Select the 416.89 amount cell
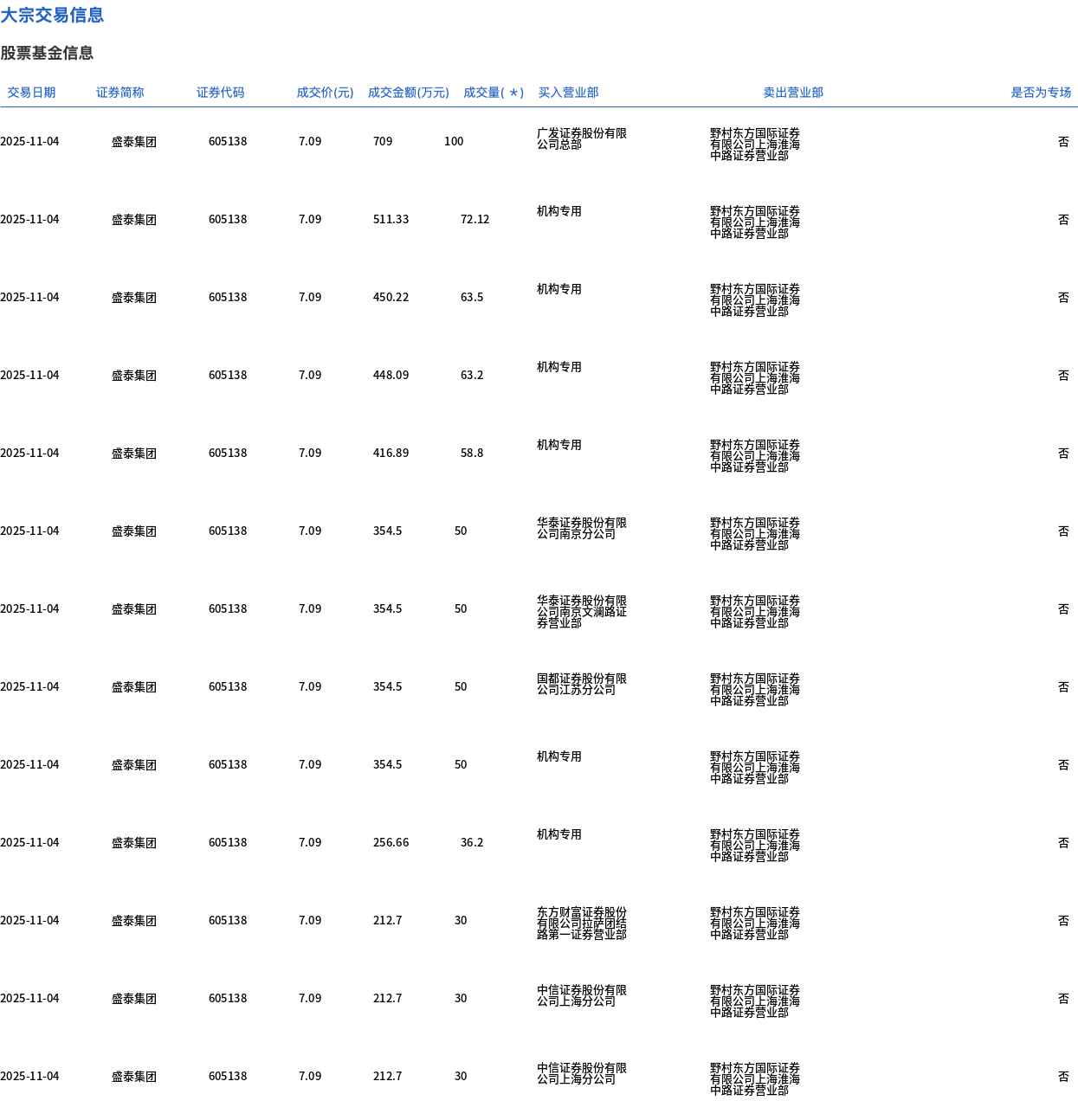1078x1120 pixels. point(391,454)
